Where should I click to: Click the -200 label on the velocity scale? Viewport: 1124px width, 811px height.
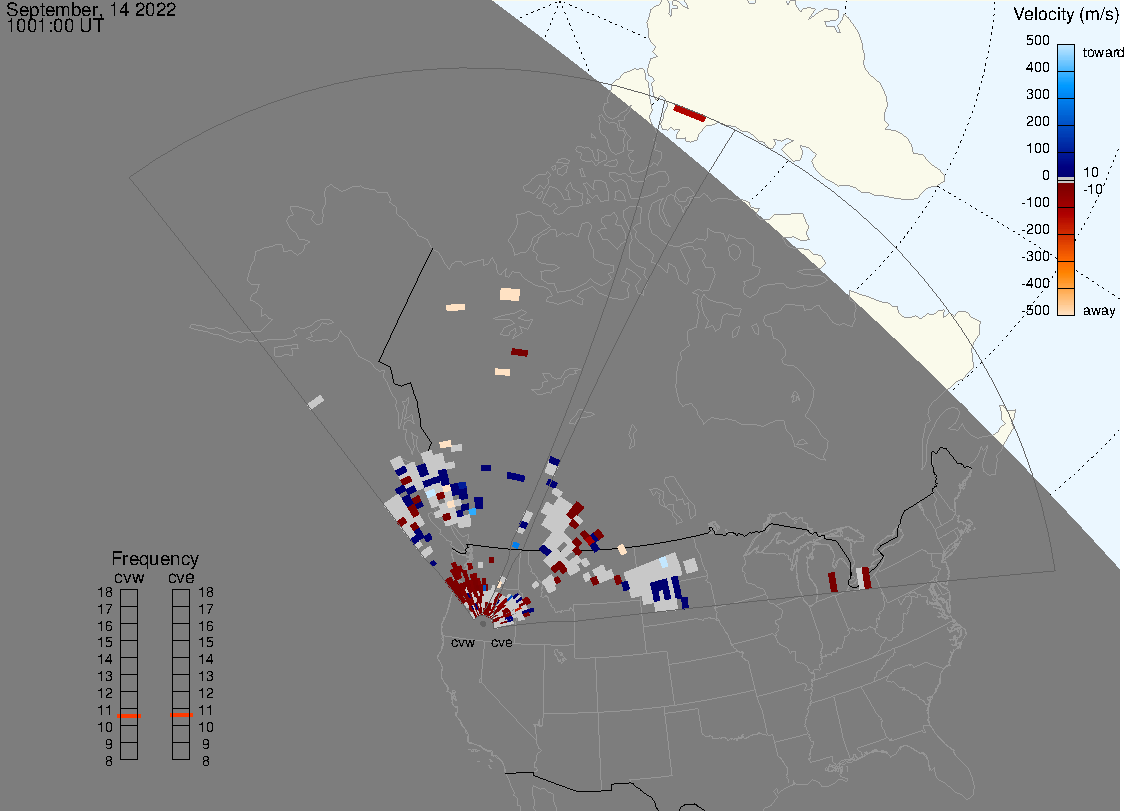1036,229
